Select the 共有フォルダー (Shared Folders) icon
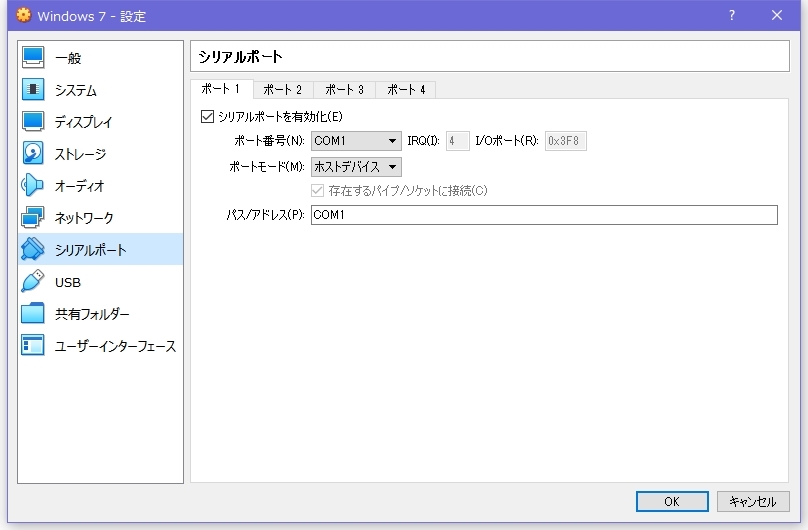The width and height of the screenshot is (808, 530). click(33, 314)
